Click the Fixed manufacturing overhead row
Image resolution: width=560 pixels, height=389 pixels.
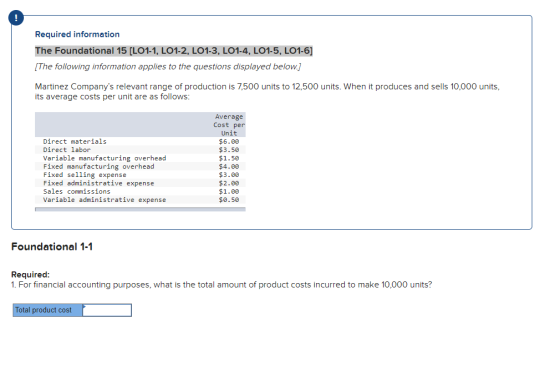click(140, 166)
